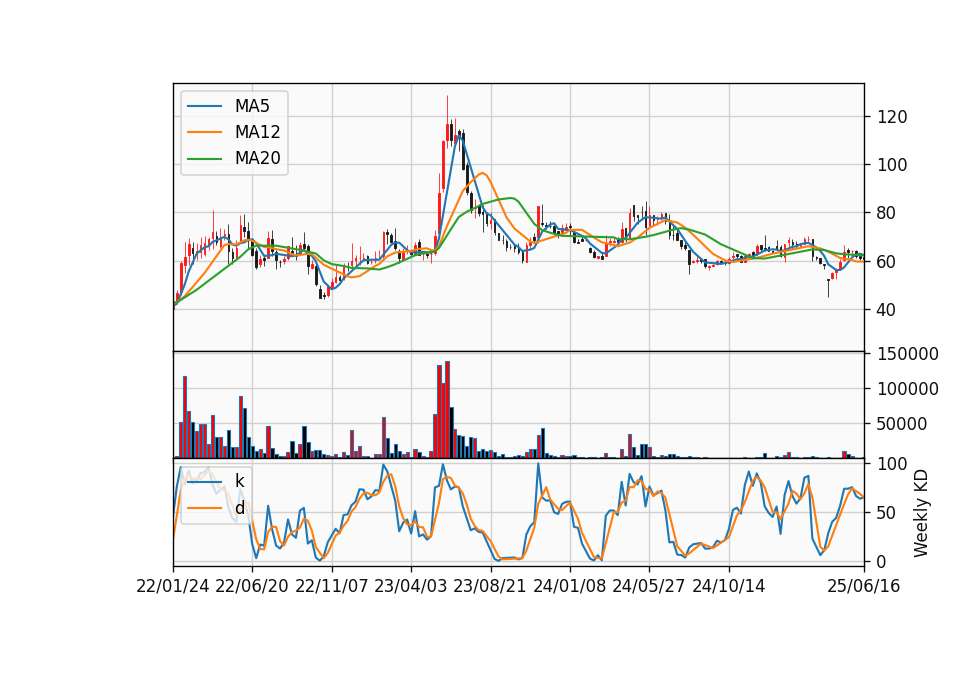The image size is (960, 690).
Task: Click the Weekly KD axis label
Action: (x=921, y=513)
